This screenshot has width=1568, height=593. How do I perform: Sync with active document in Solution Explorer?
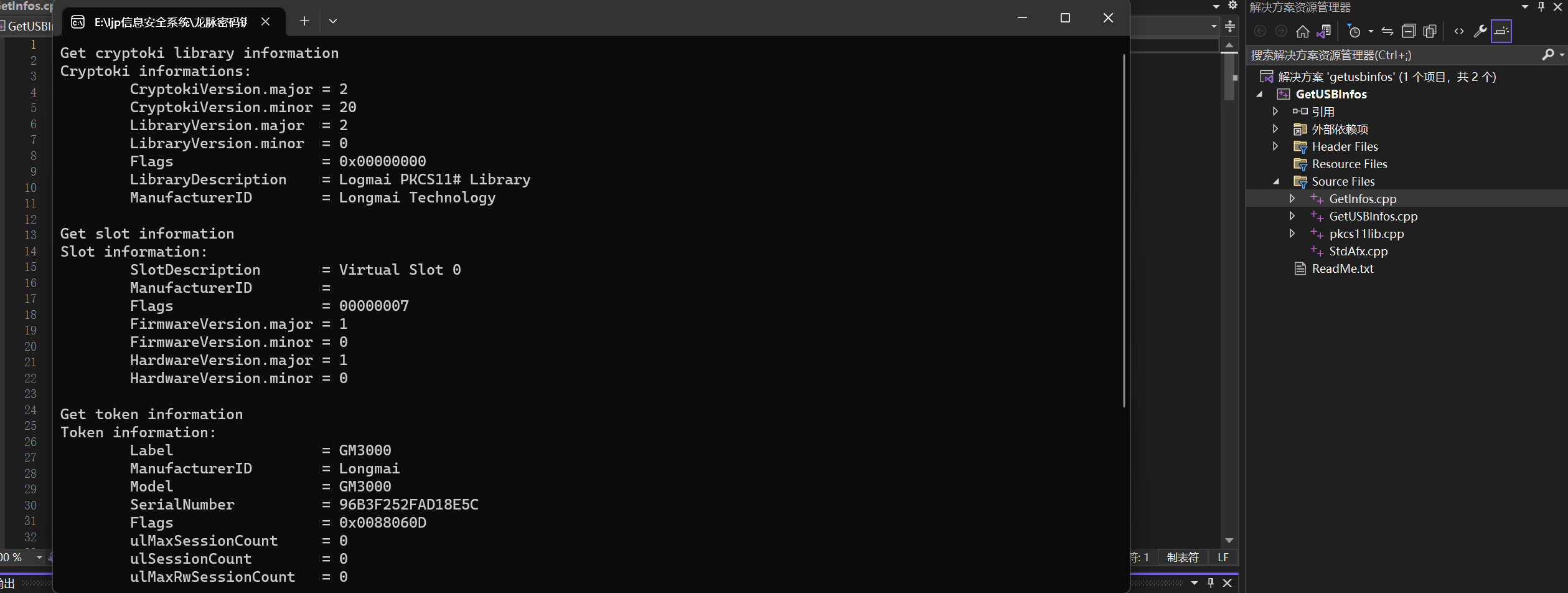[x=1387, y=31]
